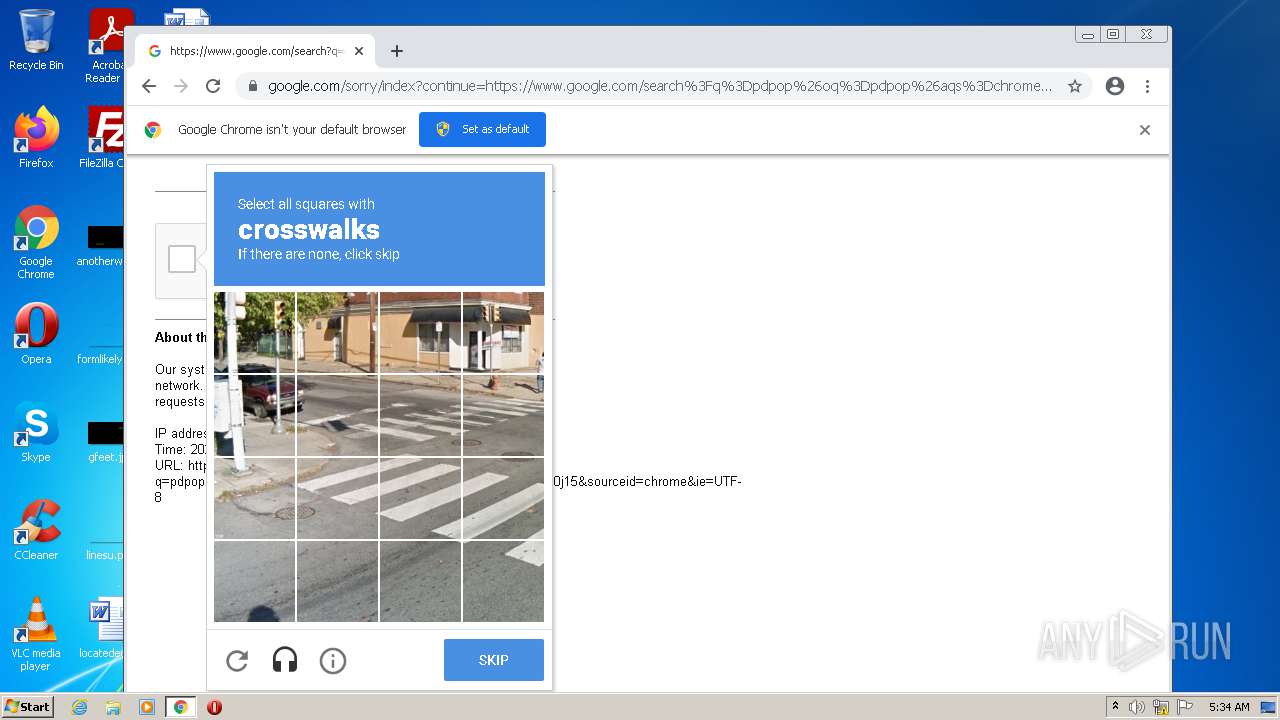The image size is (1280, 720).
Task: Open Acrobat Reader desktop shortcut
Action: coord(106,45)
